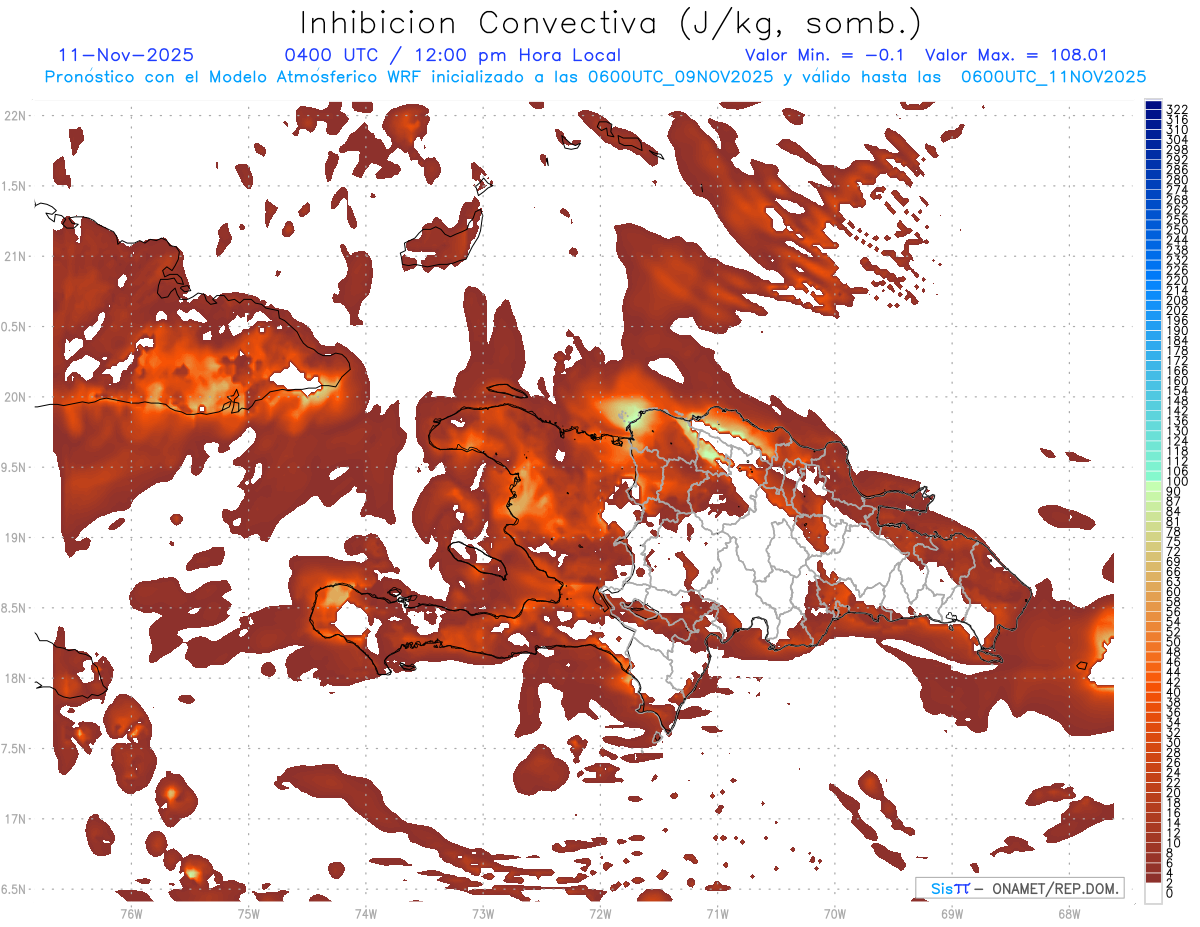Viewport: 1200px width, 927px height.
Task: Click the darkest blue swatch topping the colorbar
Action: pyautogui.click(x=1153, y=106)
